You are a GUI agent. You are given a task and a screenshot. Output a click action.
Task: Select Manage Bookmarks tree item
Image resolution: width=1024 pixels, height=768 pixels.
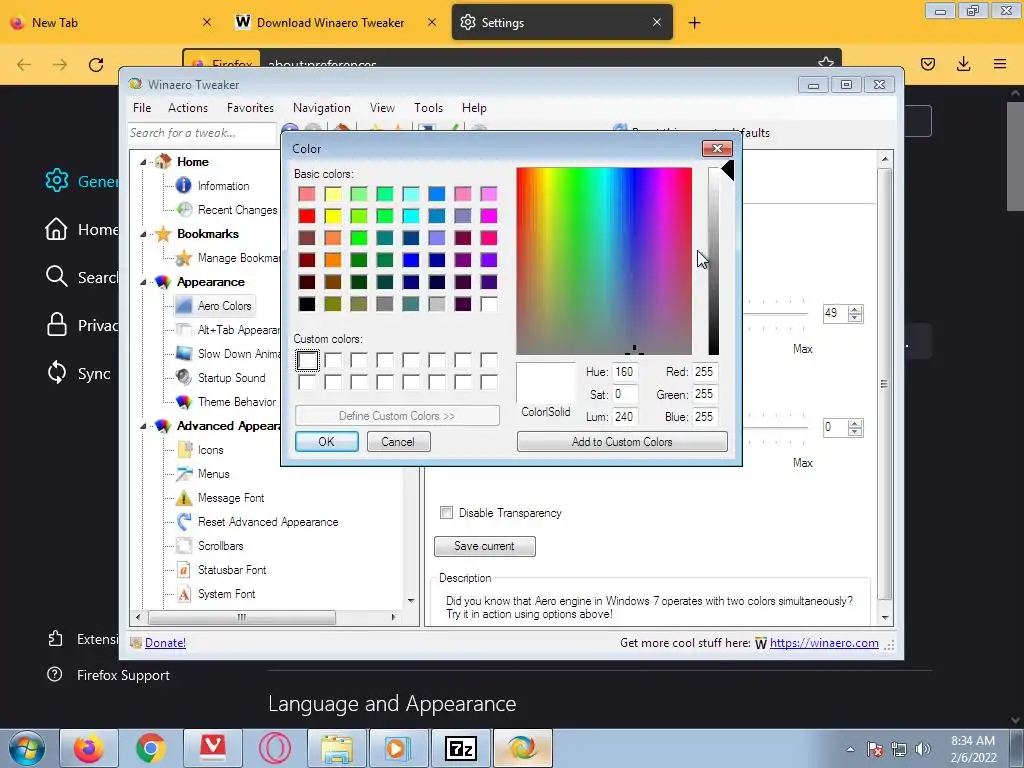pos(238,258)
